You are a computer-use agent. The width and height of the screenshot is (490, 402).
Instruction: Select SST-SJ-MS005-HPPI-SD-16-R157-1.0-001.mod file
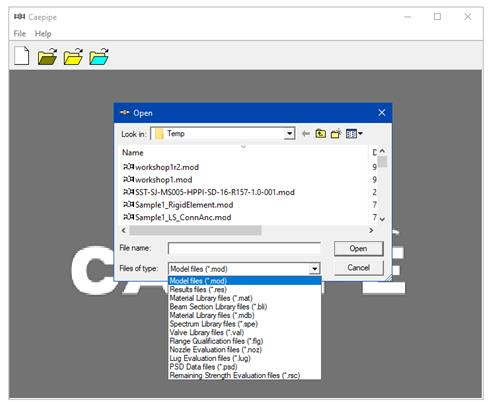click(209, 192)
